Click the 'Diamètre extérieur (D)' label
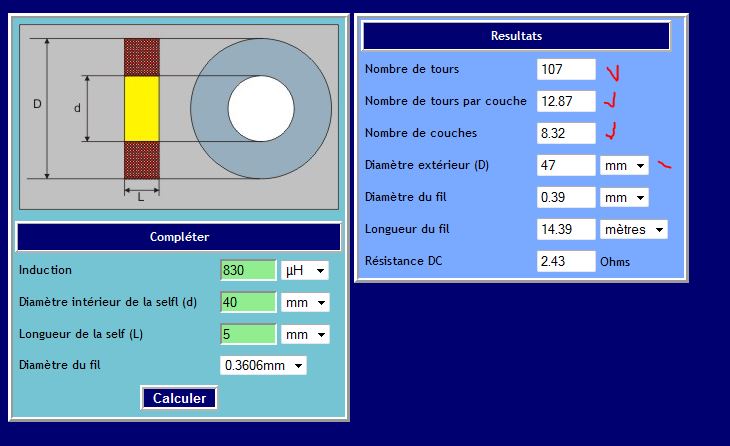The width and height of the screenshot is (730, 446). [x=426, y=165]
